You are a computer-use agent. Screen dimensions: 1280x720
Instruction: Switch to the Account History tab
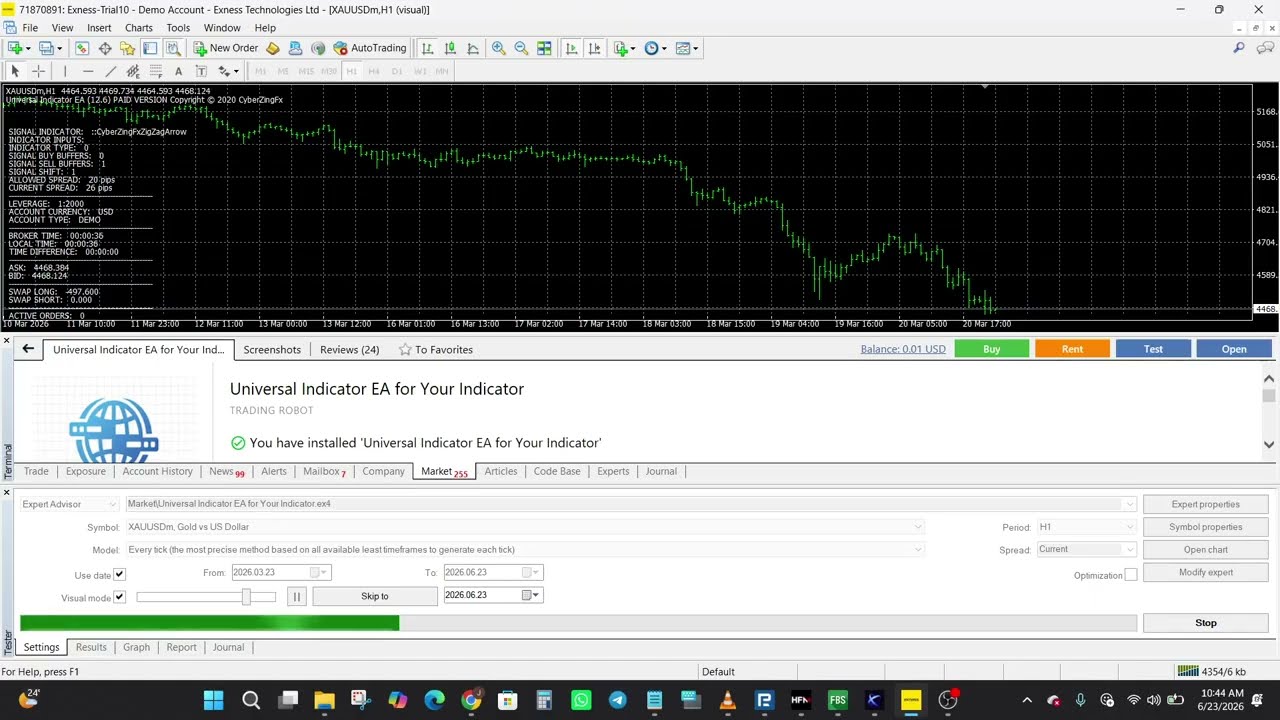(x=157, y=471)
